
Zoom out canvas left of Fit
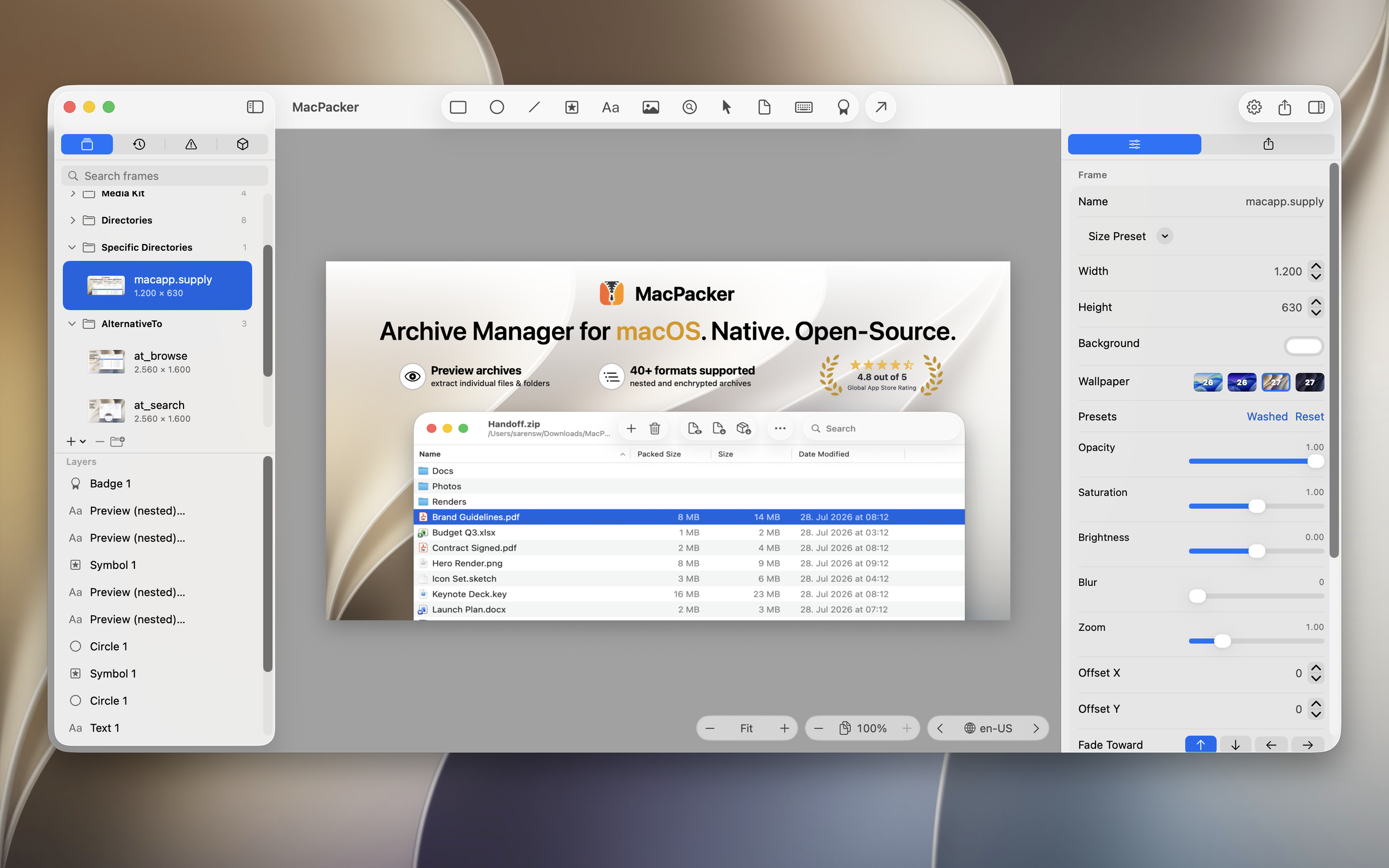[x=710, y=729]
